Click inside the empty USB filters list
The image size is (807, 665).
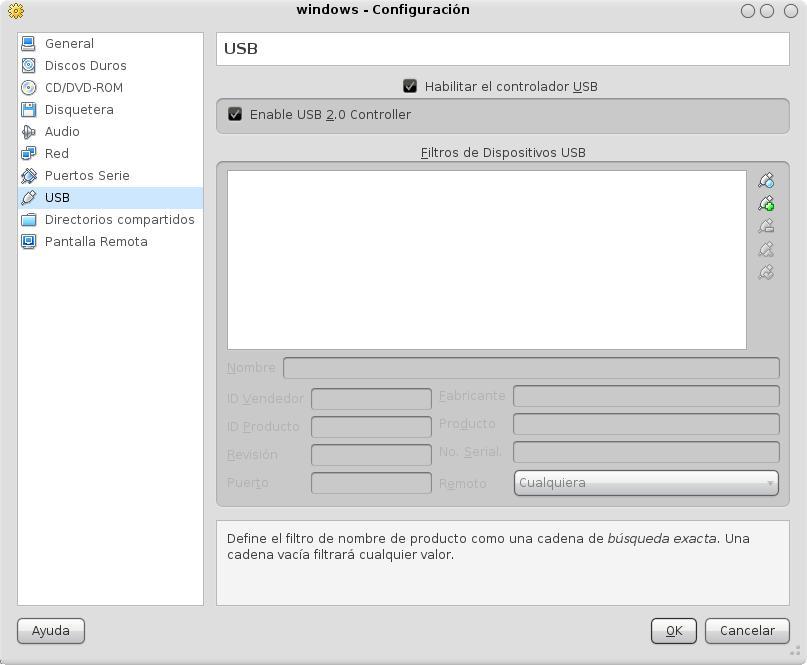(487, 260)
